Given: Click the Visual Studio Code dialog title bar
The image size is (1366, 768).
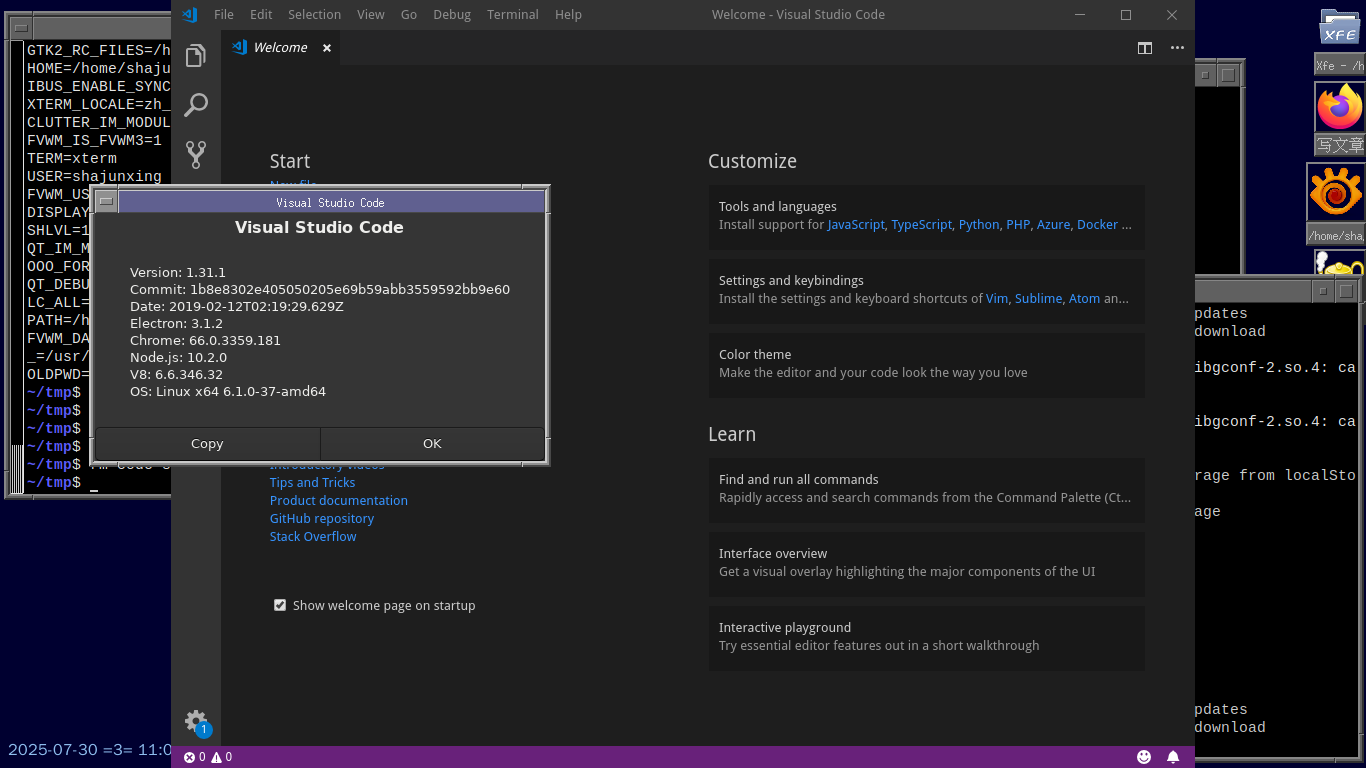Looking at the screenshot, I should [x=331, y=202].
